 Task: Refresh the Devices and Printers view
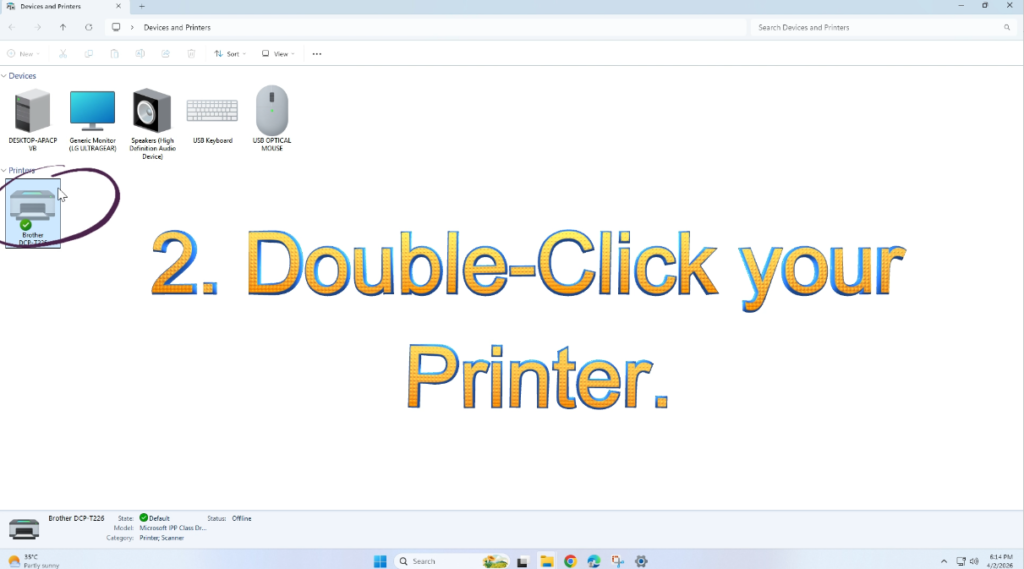(x=89, y=27)
